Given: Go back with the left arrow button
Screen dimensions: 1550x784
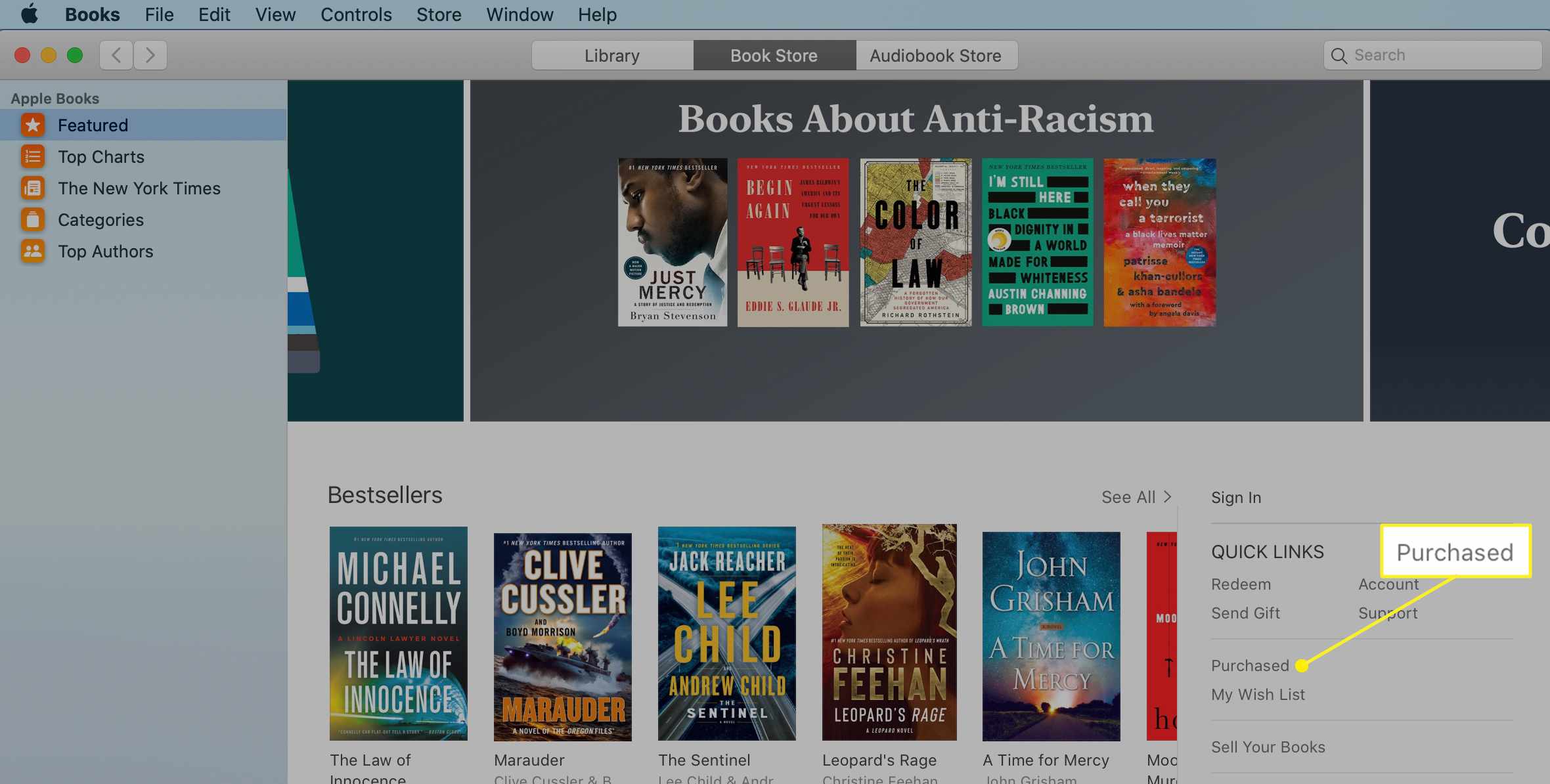Looking at the screenshot, I should pos(116,55).
